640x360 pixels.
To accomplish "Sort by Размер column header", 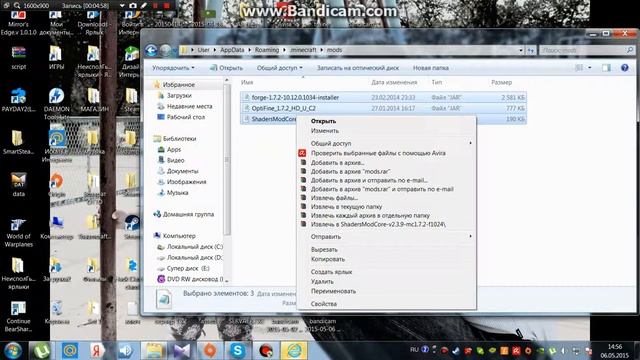I will point(501,82).
